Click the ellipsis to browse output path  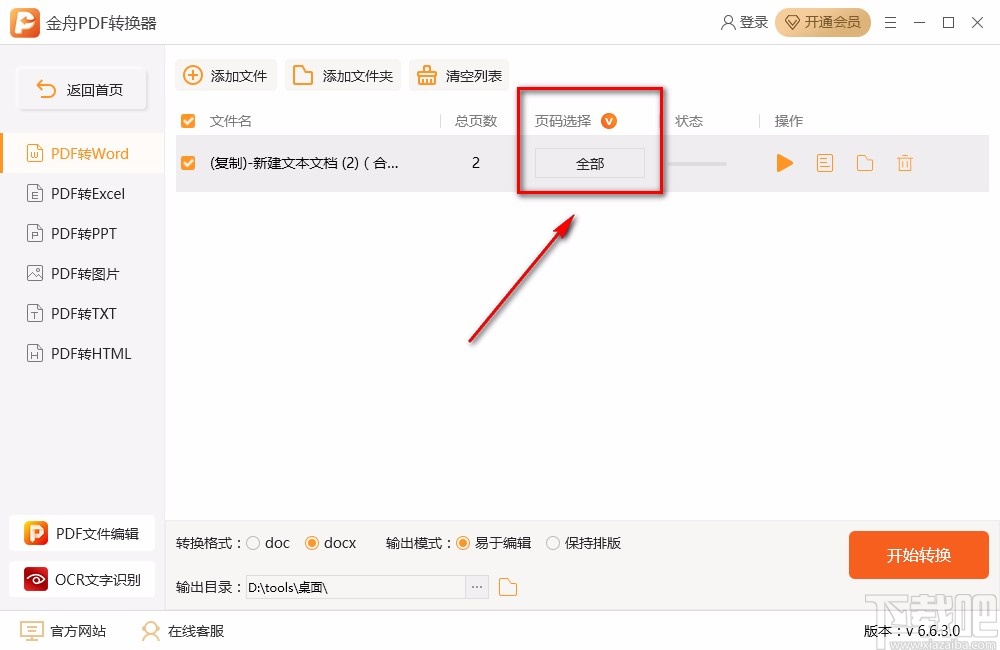(477, 587)
